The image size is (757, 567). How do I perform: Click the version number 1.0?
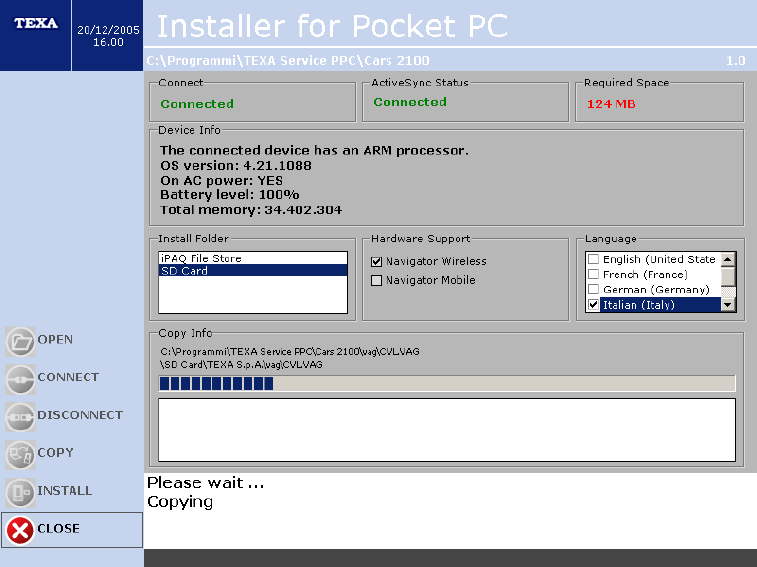click(736, 61)
